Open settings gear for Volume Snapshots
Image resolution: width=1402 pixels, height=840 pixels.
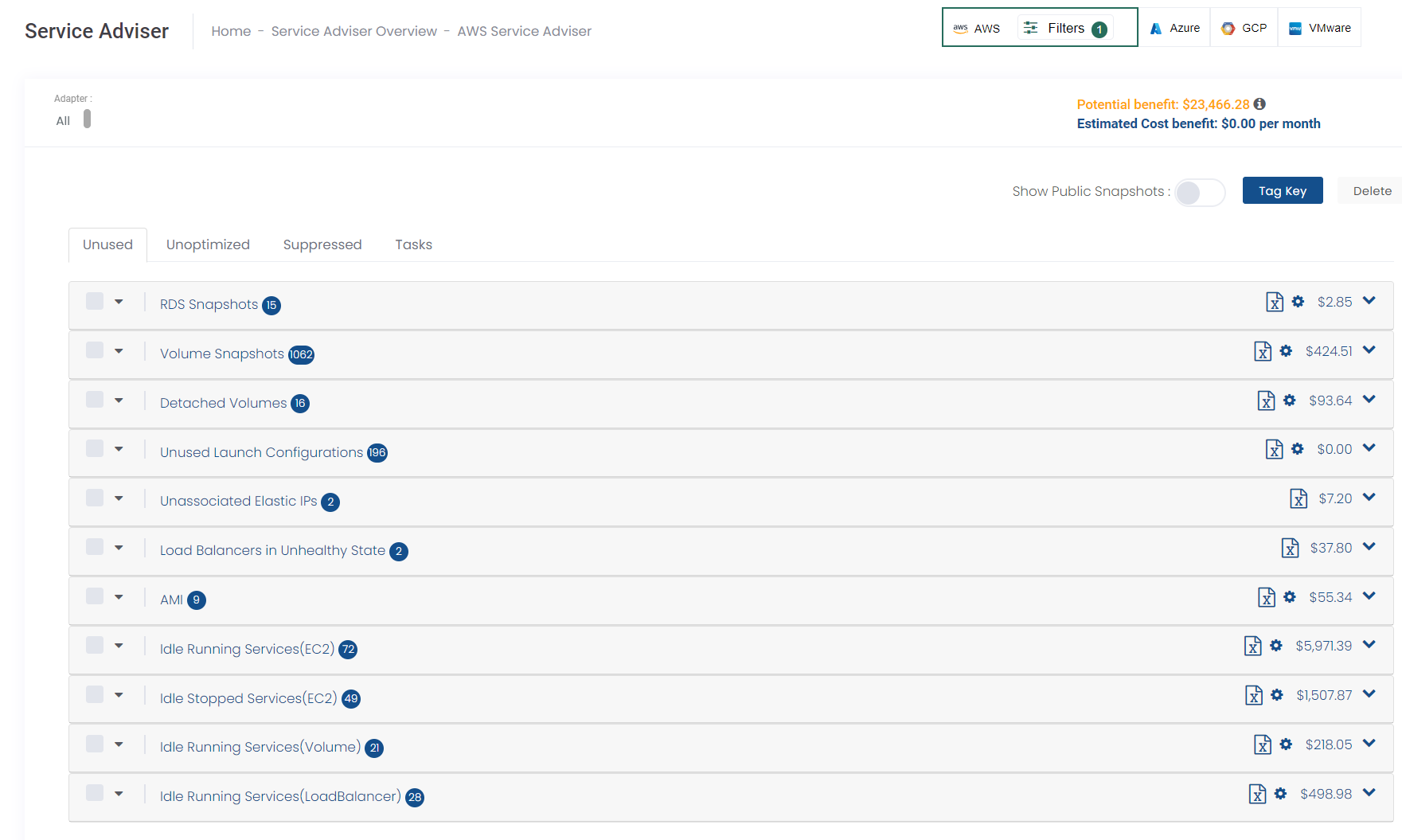pos(1286,351)
